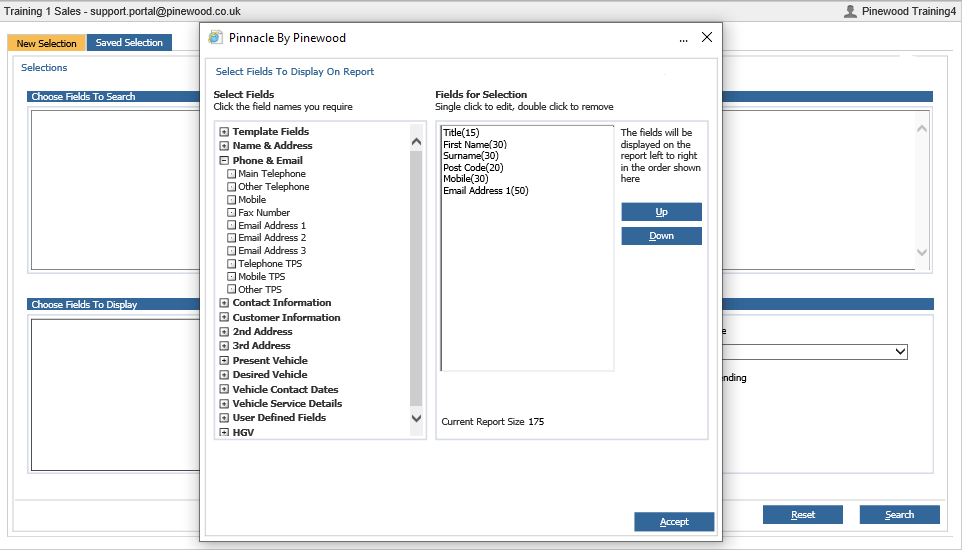
Task: Click Post Code(20) in selected fields list
Action: point(473,168)
